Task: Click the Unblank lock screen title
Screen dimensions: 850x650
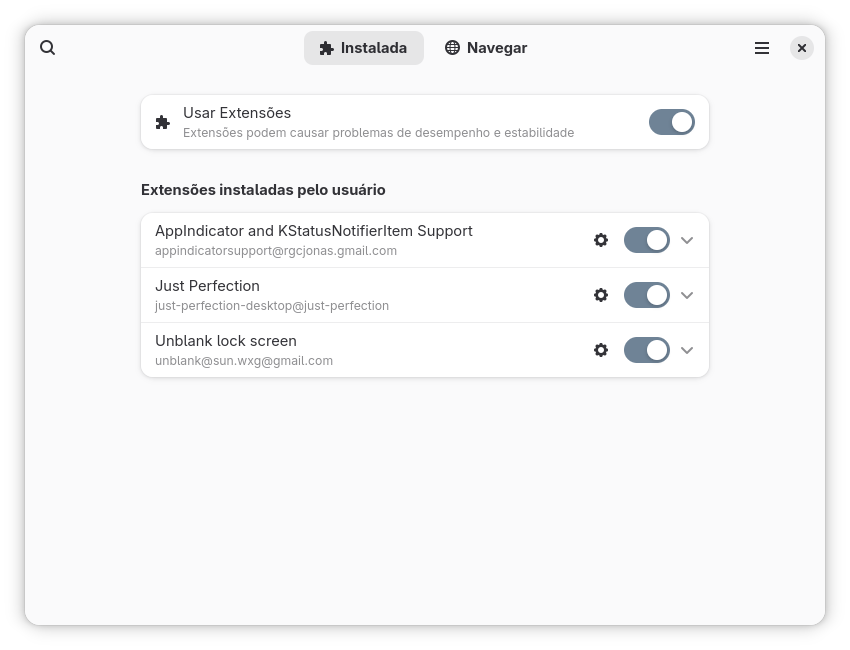Action: tap(226, 341)
